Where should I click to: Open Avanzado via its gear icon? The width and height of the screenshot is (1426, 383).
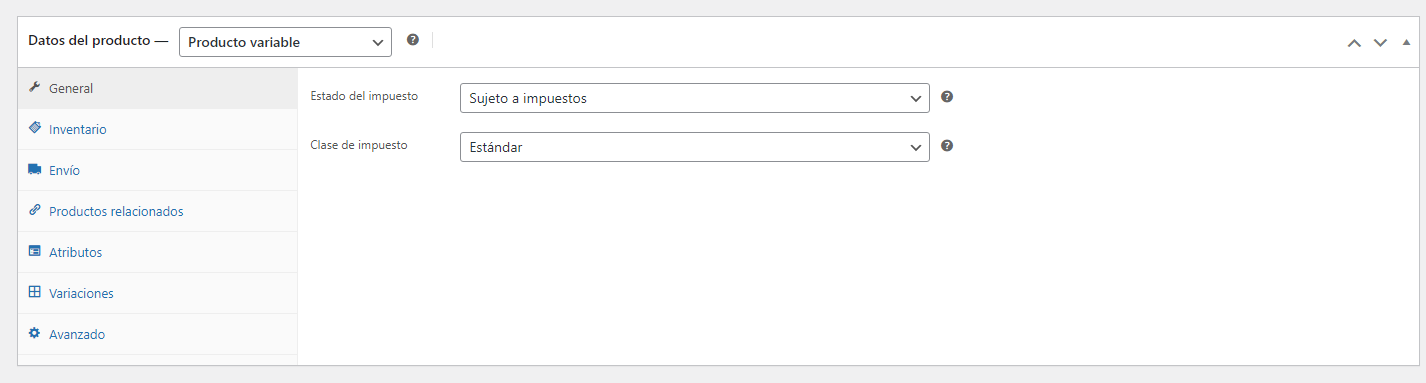tap(34, 333)
